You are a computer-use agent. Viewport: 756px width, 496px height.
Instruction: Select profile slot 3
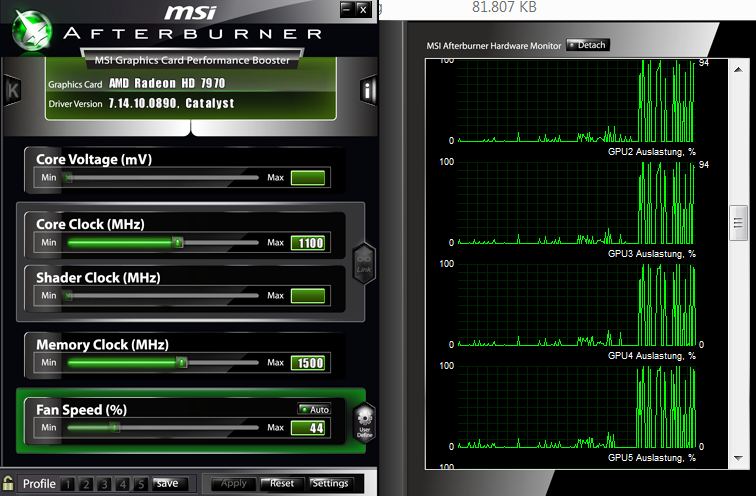104,484
